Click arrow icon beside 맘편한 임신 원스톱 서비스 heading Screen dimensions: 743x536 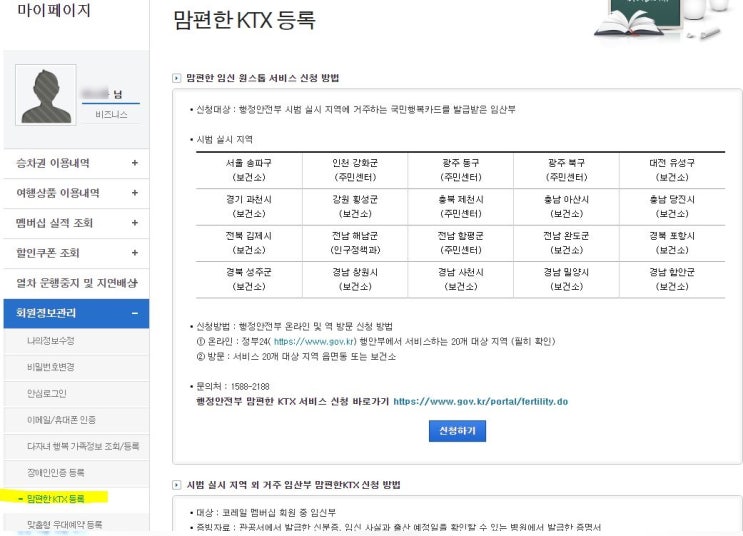pos(177,78)
